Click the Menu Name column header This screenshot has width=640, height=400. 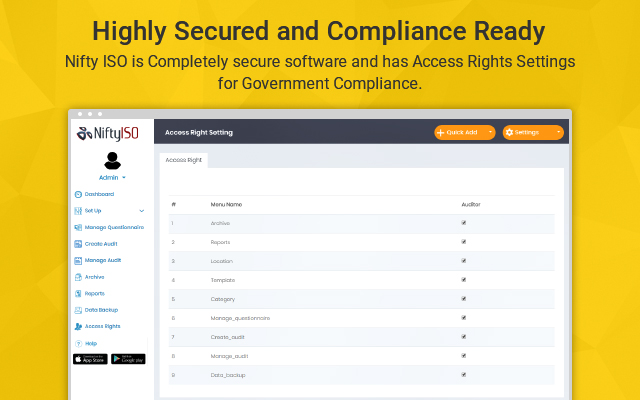(x=226, y=204)
